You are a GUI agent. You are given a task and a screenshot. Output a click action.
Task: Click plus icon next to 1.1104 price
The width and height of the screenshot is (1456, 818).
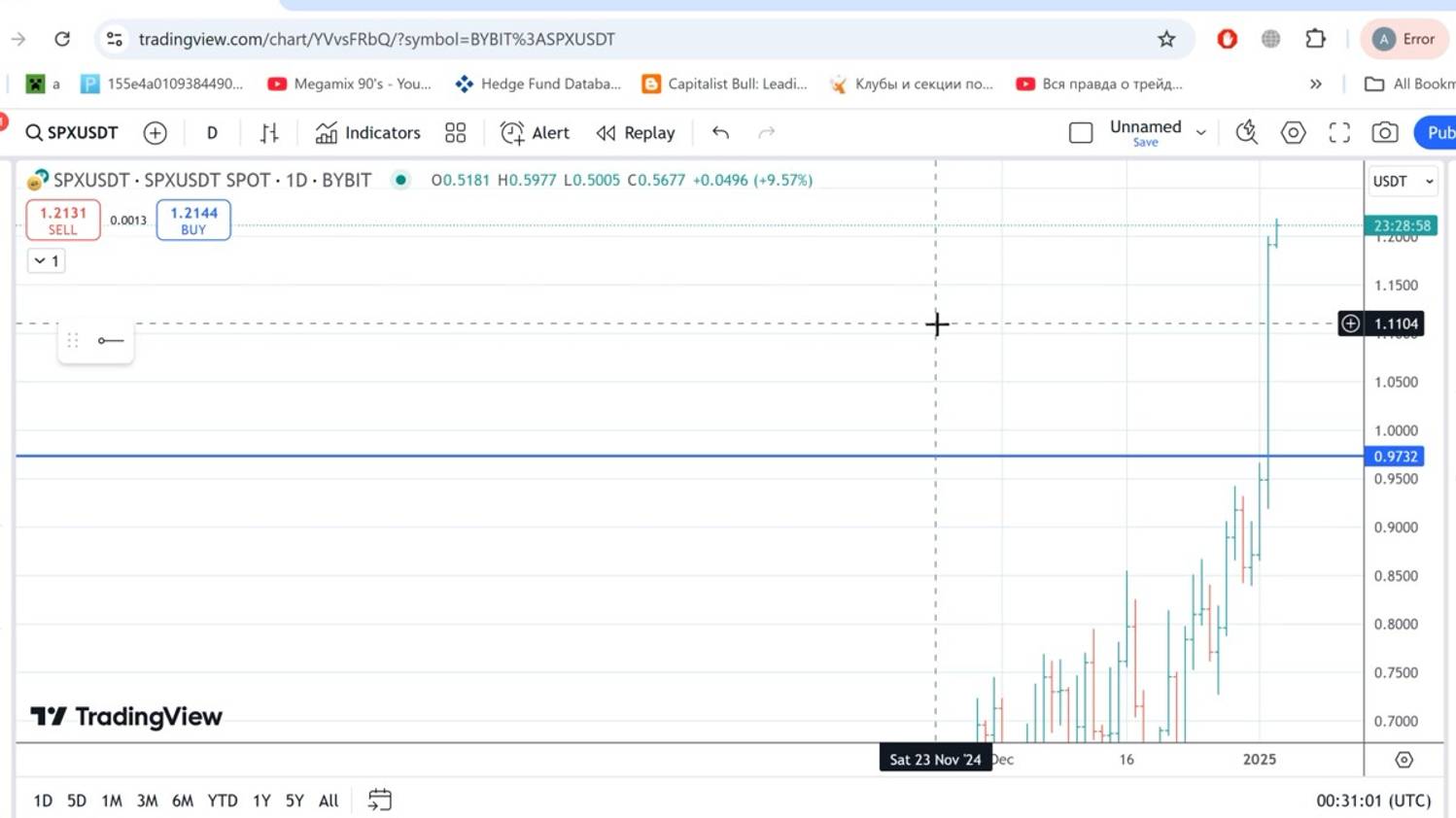coord(1350,324)
